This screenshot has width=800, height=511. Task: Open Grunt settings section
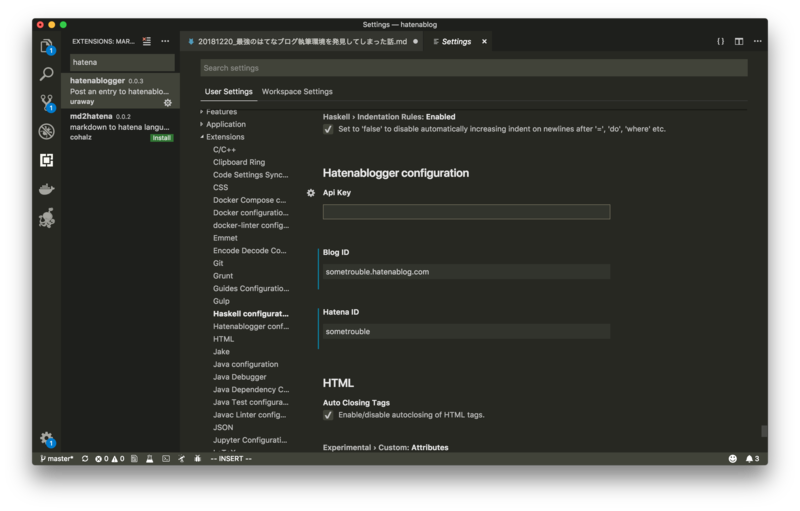click(223, 276)
